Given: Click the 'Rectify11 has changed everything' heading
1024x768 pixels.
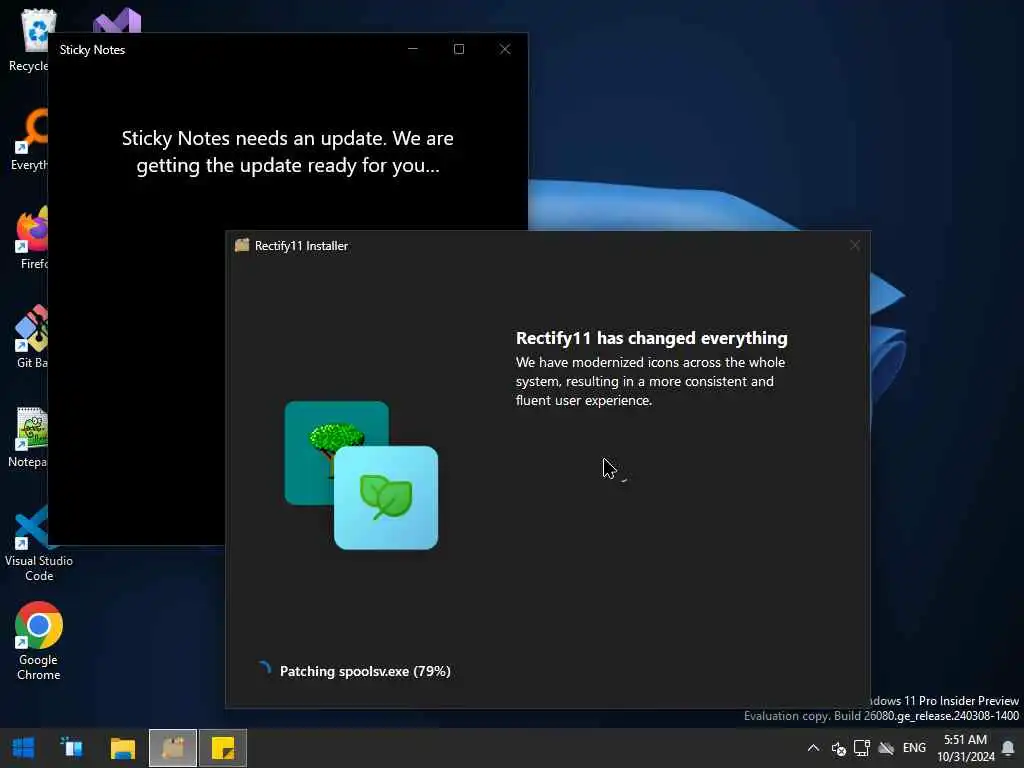Looking at the screenshot, I should click(651, 338).
